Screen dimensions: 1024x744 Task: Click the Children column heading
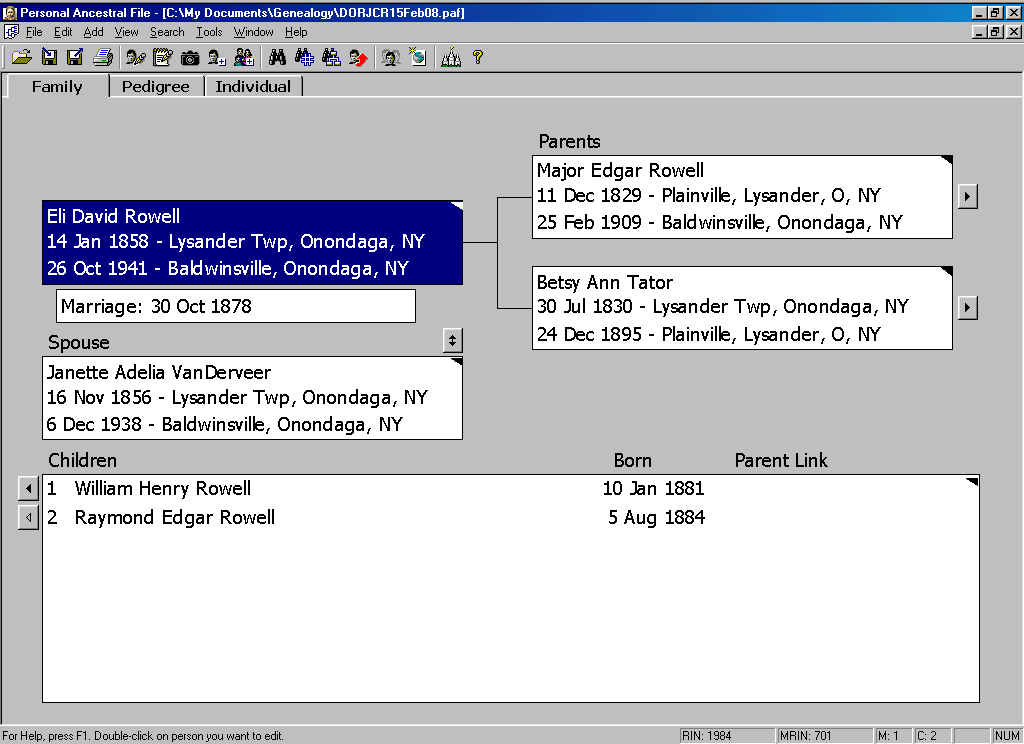82,461
